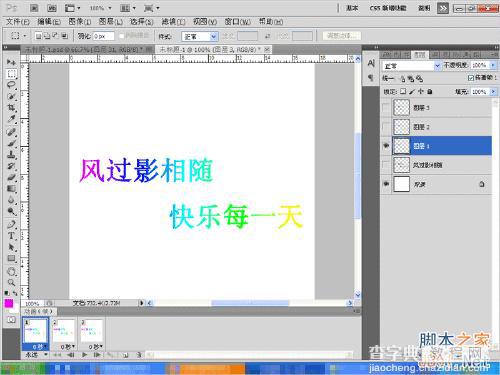
Task: Select the Blur tool
Action: click(x=11, y=200)
